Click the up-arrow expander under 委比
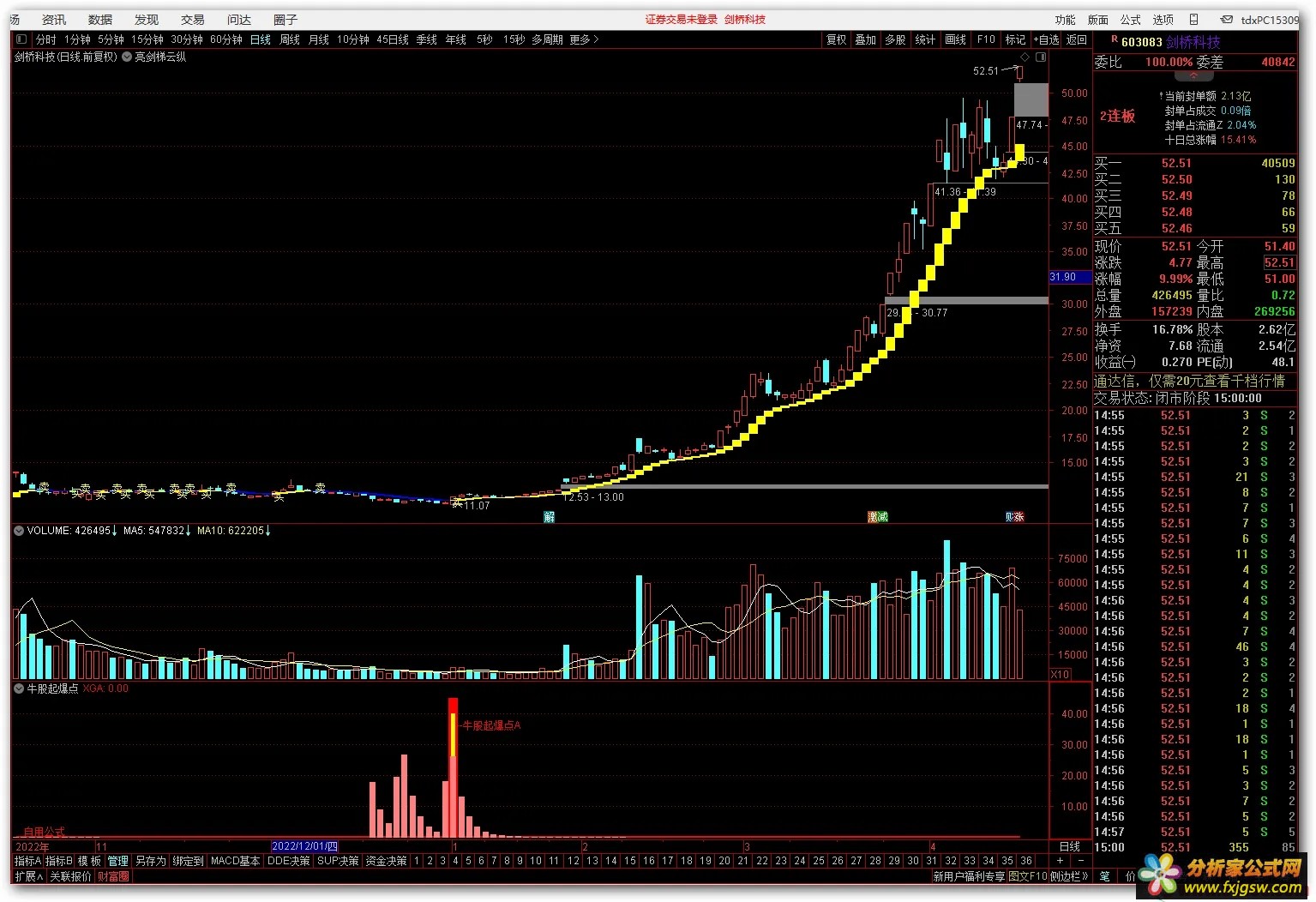 (x=1193, y=76)
